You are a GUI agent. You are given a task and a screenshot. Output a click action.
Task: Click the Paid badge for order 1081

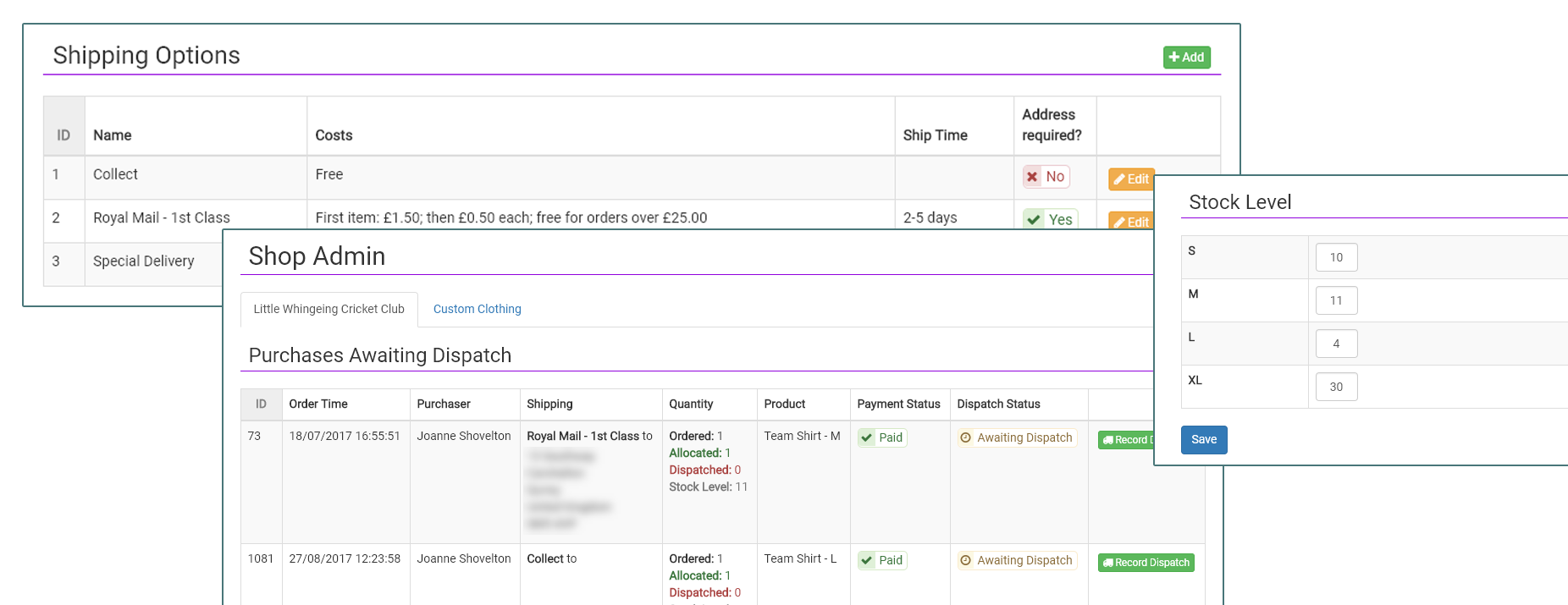click(882, 561)
